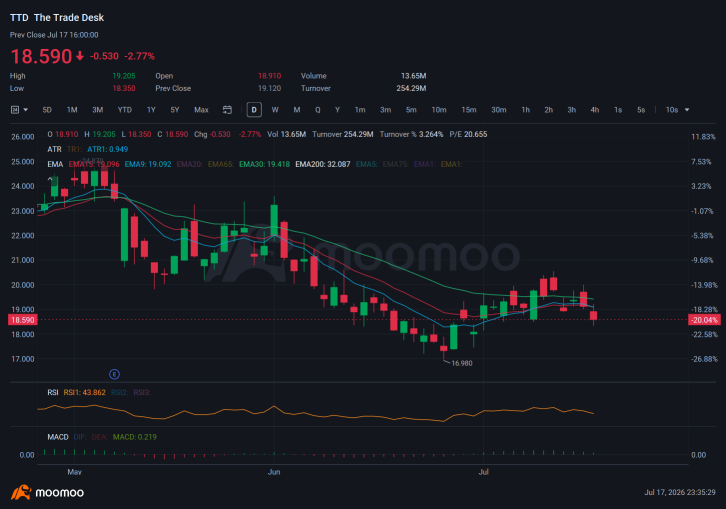726x509 pixels.
Task: Choose the YTD range button
Action: point(125,110)
